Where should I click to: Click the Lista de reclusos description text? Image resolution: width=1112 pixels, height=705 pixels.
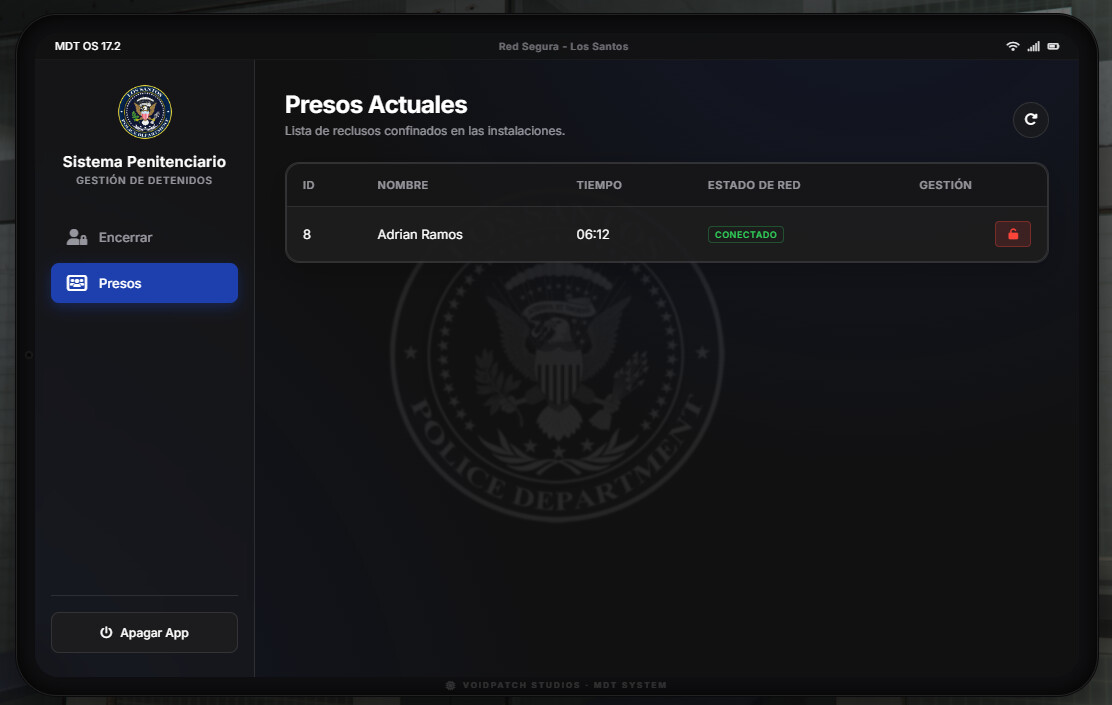pyautogui.click(x=425, y=131)
